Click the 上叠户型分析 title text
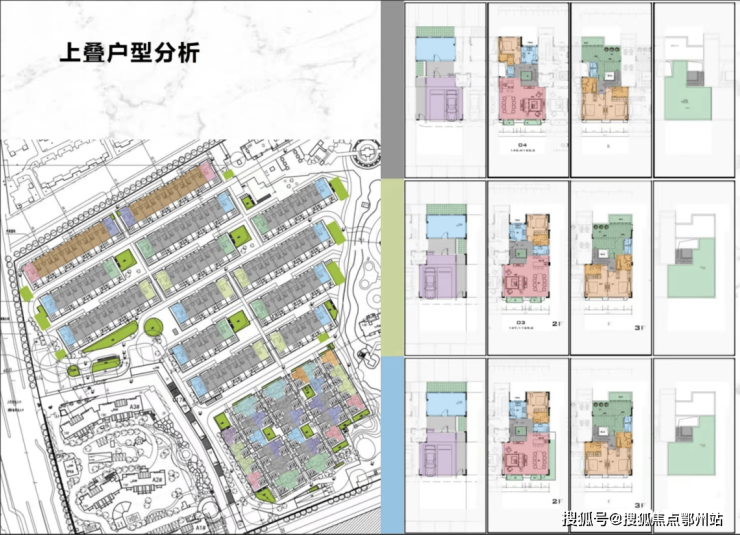Viewport: 740px width, 535px height. point(129,52)
